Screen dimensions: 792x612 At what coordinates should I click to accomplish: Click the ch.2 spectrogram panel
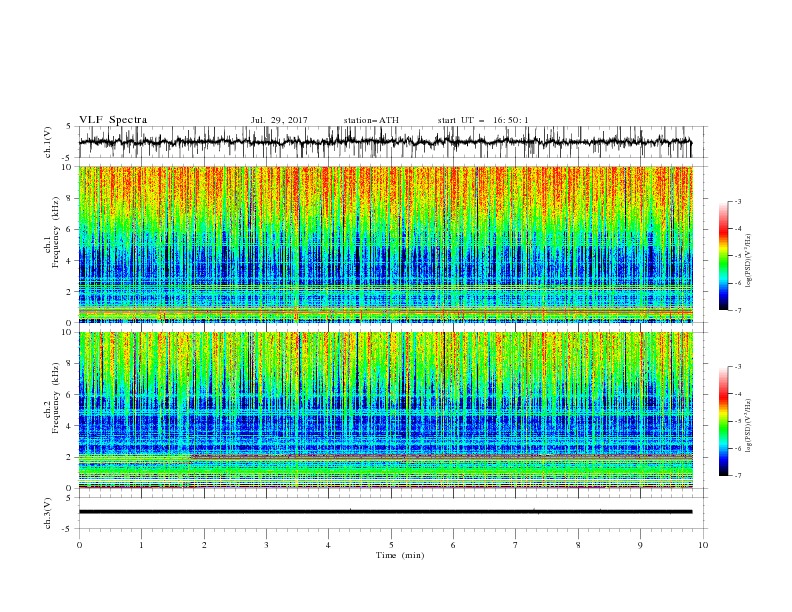385,410
